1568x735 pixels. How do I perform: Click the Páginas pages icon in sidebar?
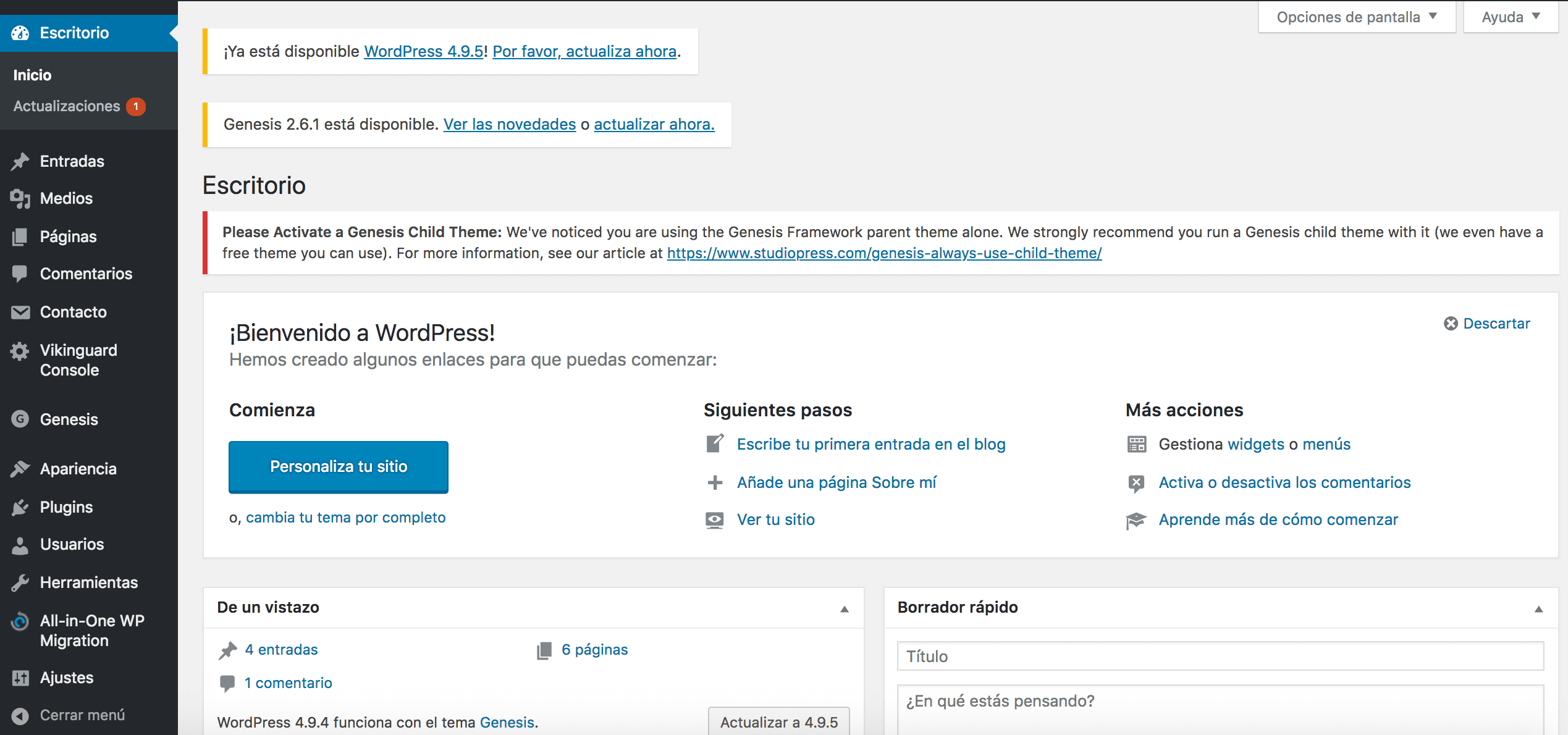point(20,237)
